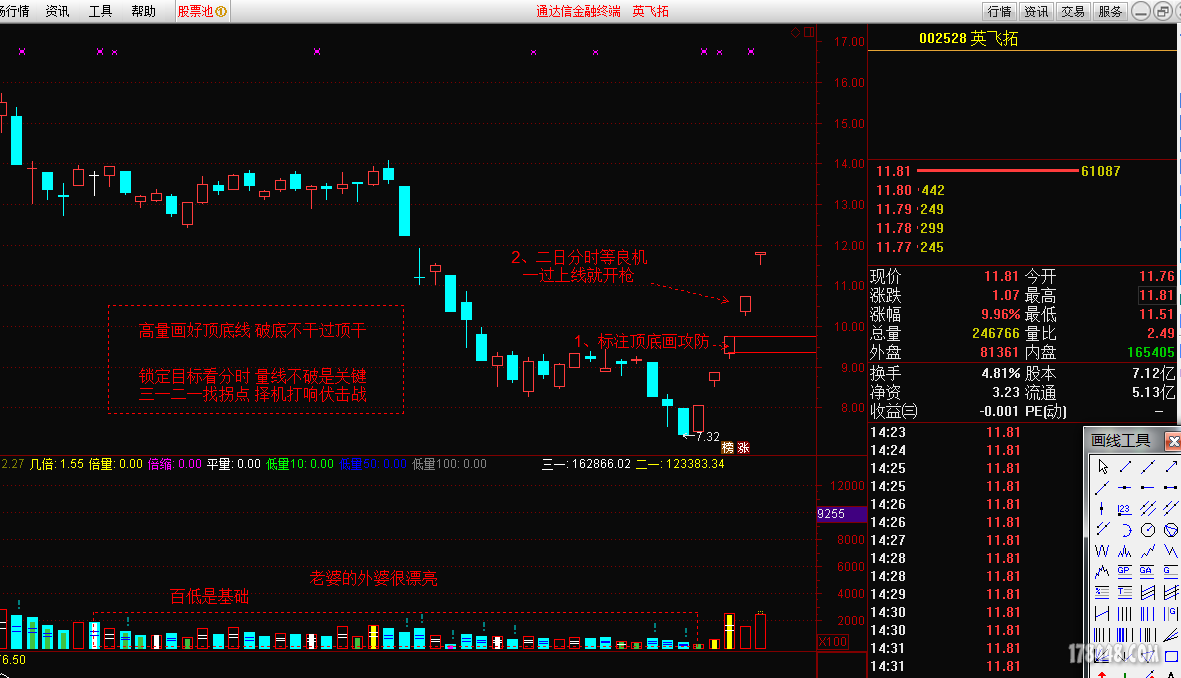Click the 14:29 tick row
Viewport: 1181px width, 678px height.
(946, 594)
